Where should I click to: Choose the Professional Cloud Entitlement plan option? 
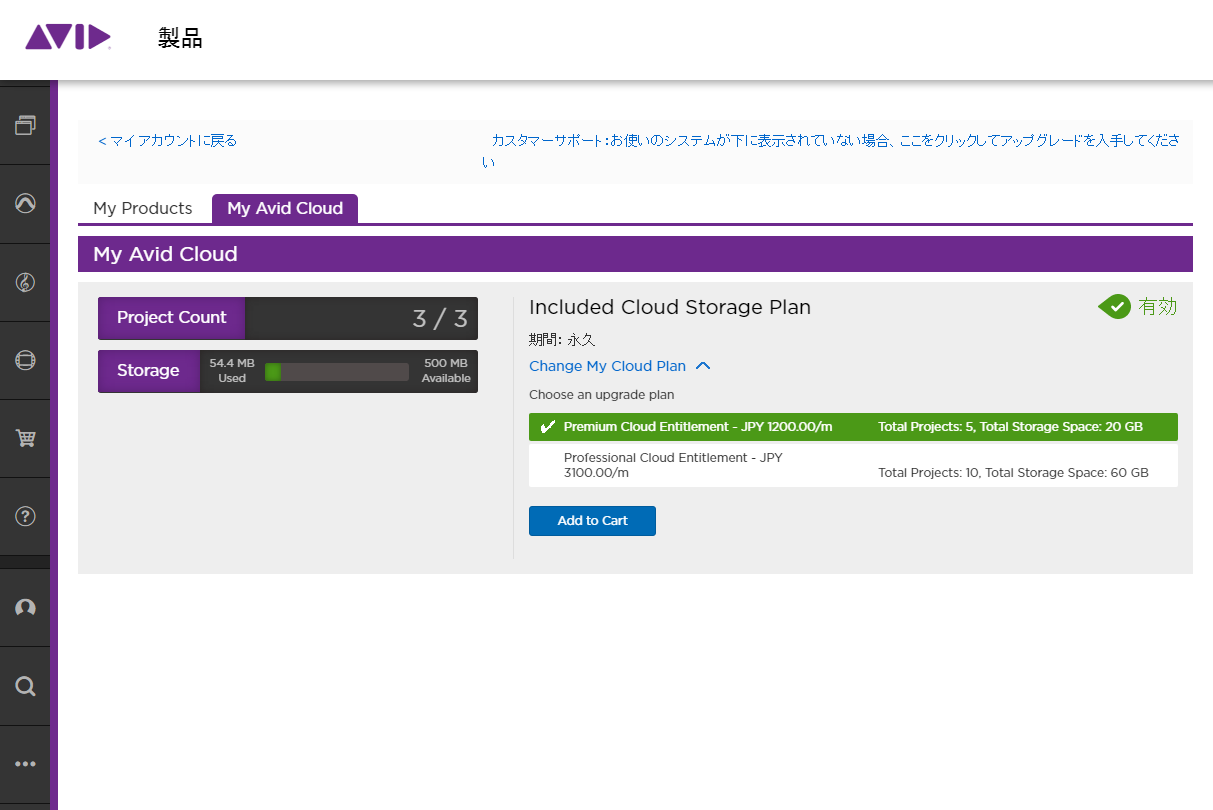(853, 465)
